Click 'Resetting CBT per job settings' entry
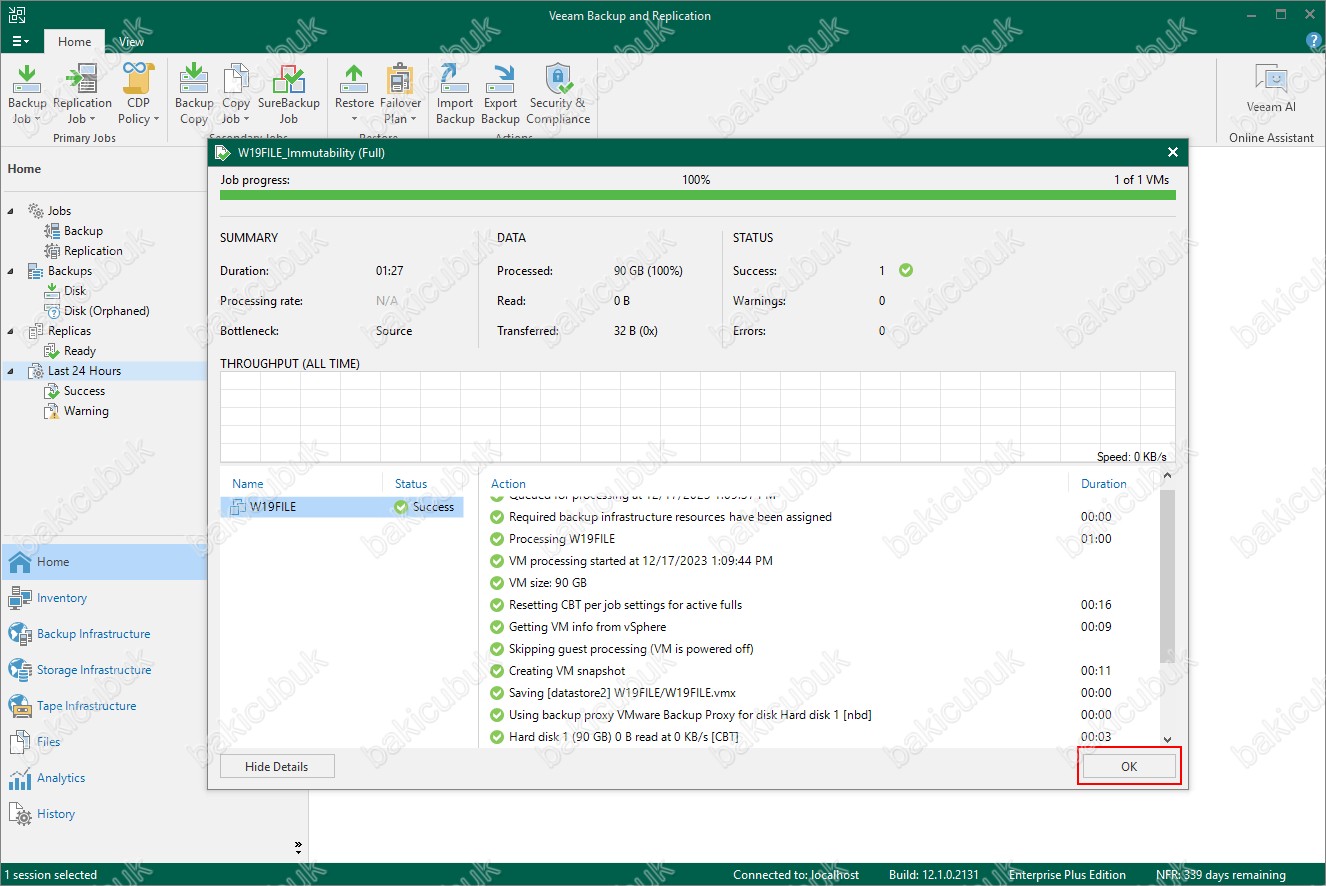The height and width of the screenshot is (886, 1326). 625,605
